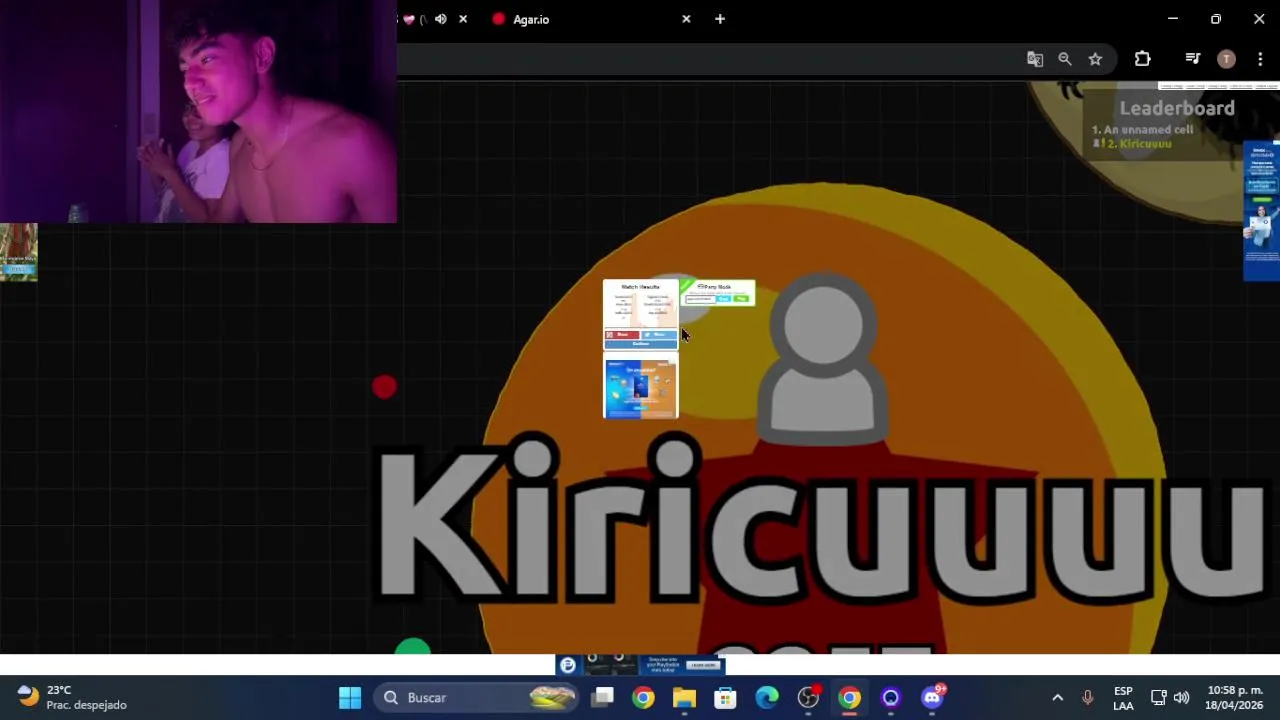Open Microsoft Store from the taskbar
This screenshot has height=720, width=1280.
pyautogui.click(x=725, y=698)
